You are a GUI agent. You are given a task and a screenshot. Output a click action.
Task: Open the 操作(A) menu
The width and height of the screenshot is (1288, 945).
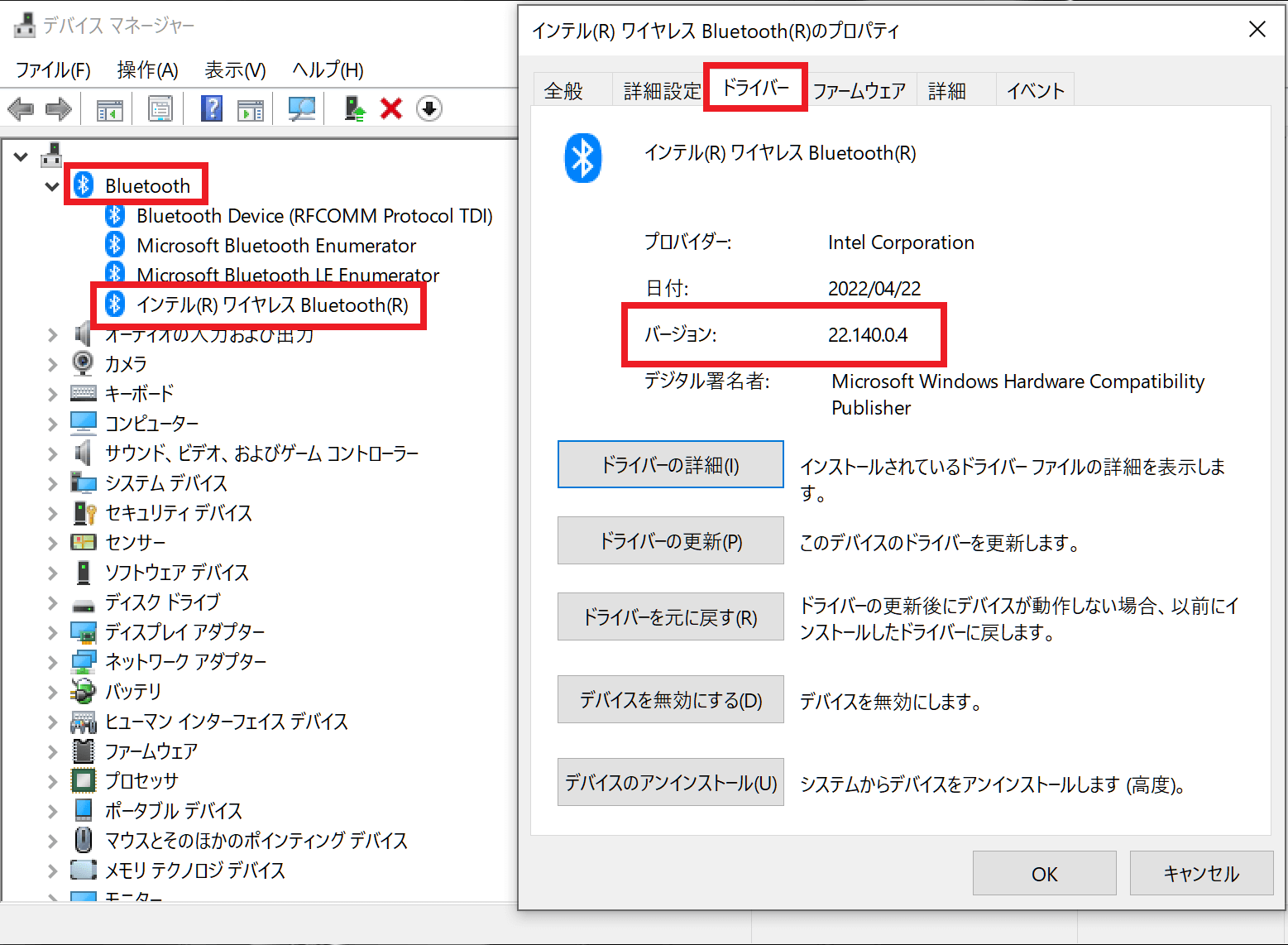148,70
